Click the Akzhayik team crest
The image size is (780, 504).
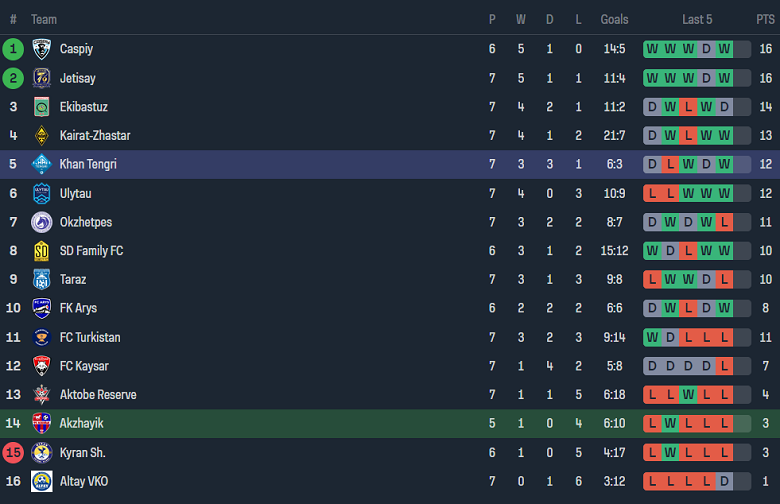click(x=41, y=424)
